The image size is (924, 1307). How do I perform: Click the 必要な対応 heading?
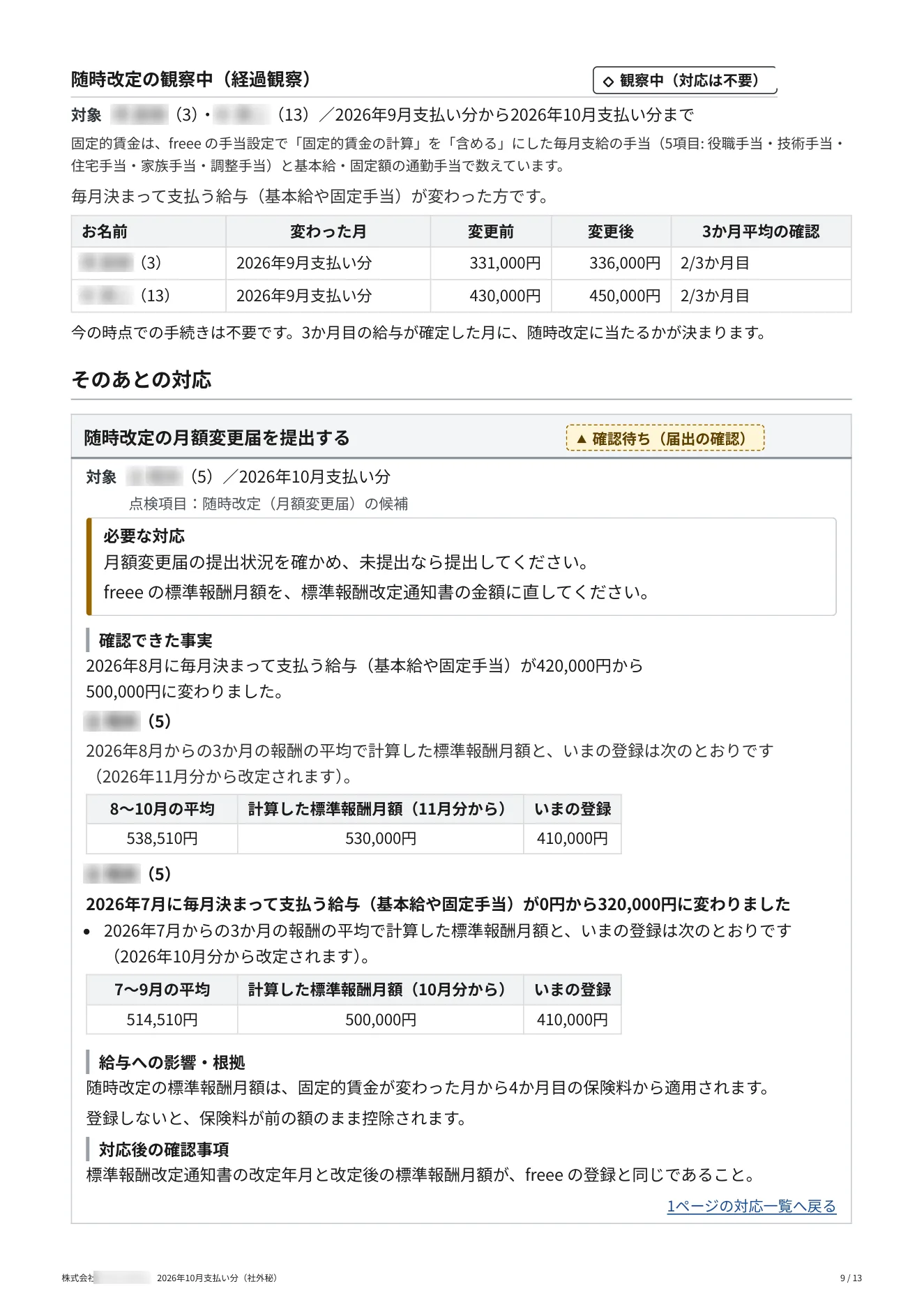click(x=144, y=536)
